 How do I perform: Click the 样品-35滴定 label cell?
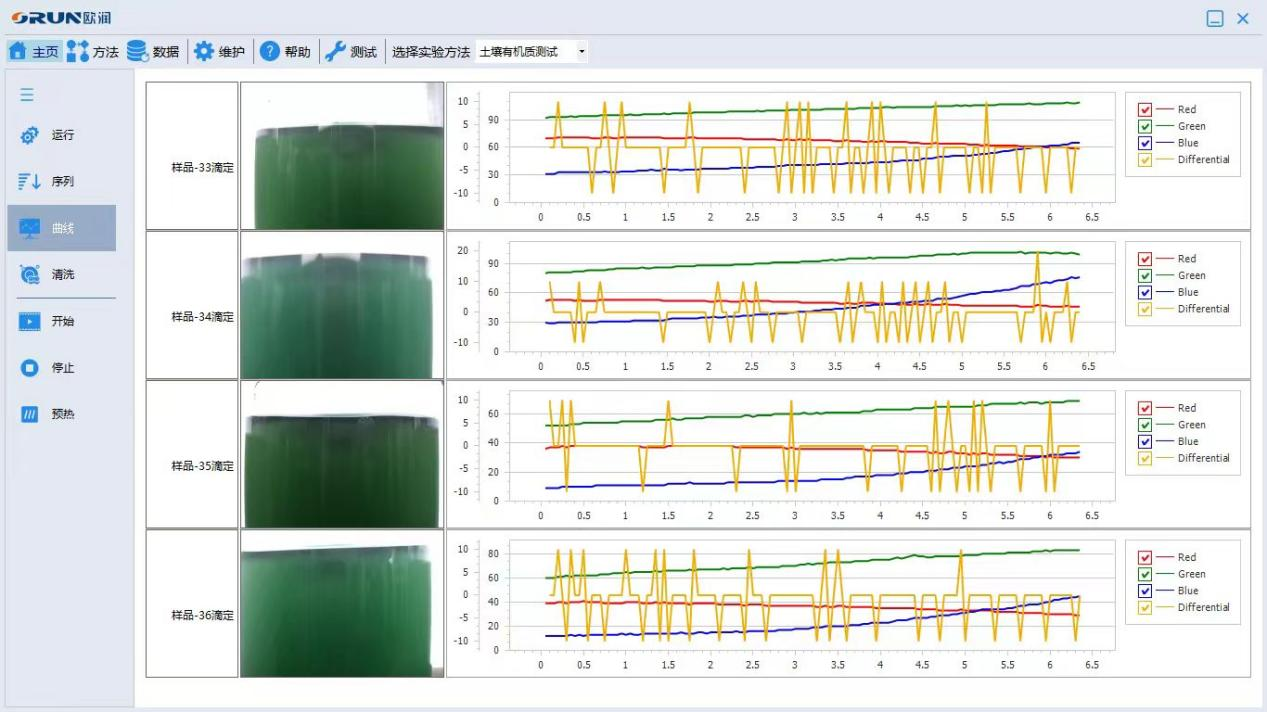tap(192, 454)
